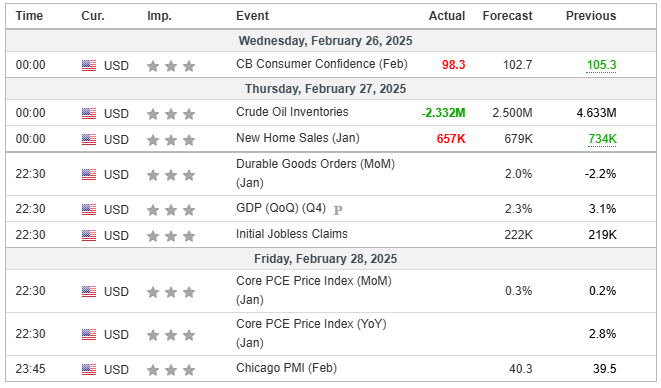Click the importance stars for Core PCE Price Index (YoY)

(x=171, y=335)
